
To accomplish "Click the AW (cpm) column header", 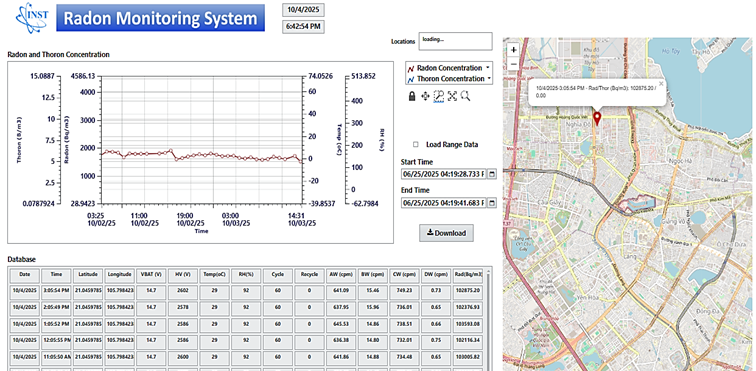I will (341, 275).
